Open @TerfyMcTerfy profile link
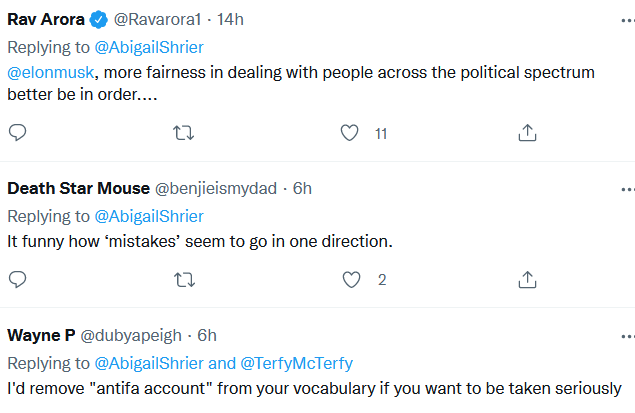The height and width of the screenshot is (413, 635). click(x=296, y=364)
